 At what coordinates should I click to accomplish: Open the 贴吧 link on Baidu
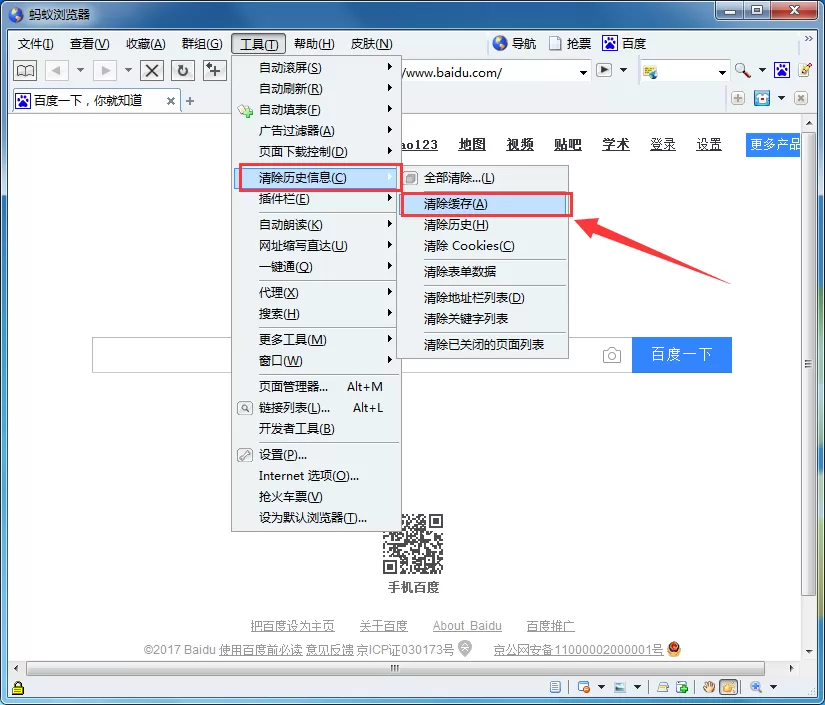click(567, 144)
